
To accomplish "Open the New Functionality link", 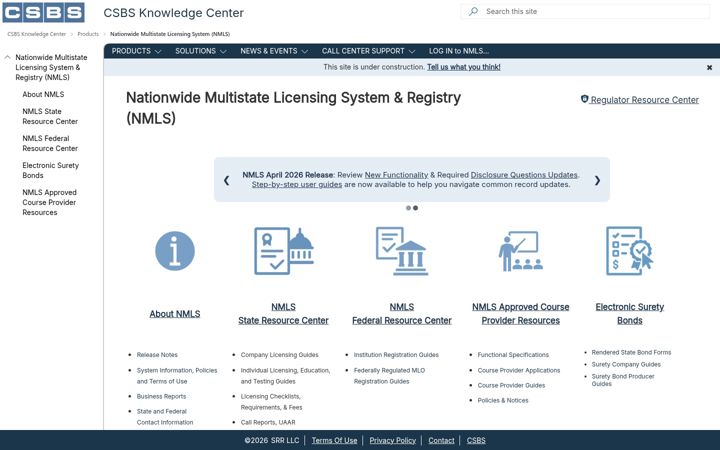I will pyautogui.click(x=396, y=175).
